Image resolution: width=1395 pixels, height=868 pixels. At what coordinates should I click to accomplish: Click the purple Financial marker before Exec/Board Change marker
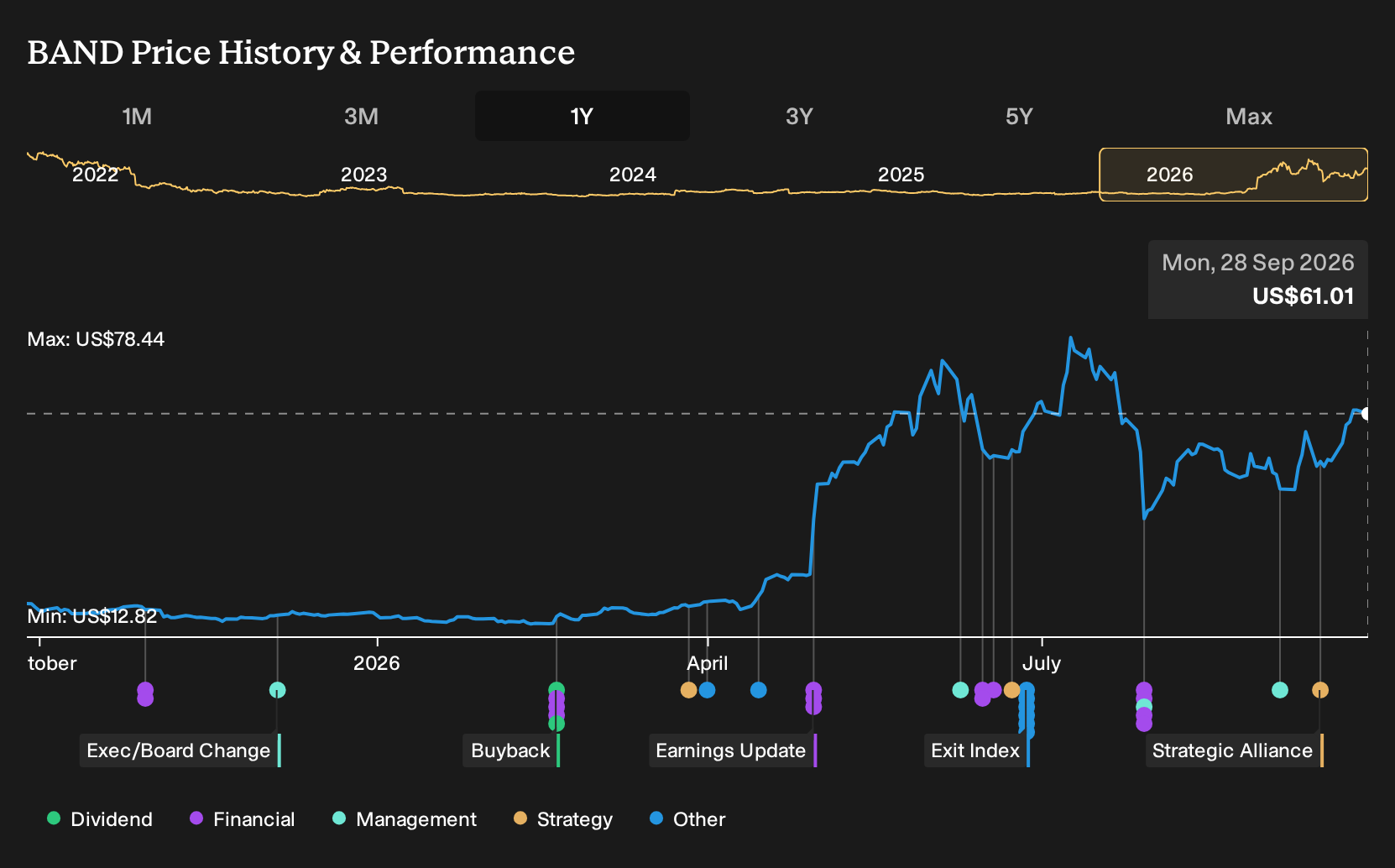click(x=145, y=694)
